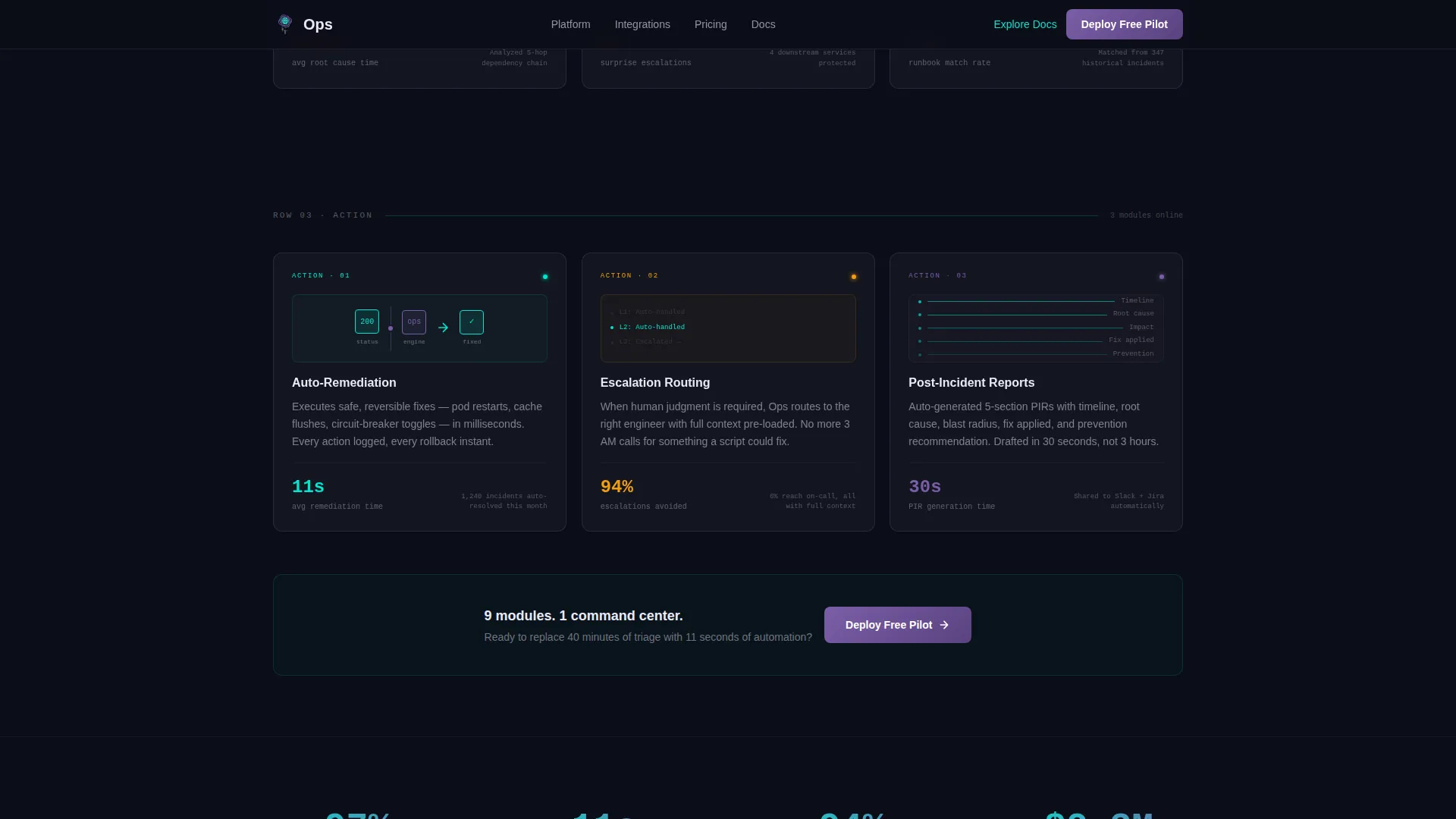The height and width of the screenshot is (819, 1456).
Task: Click the PIR generation time caption
Action: [x=952, y=507]
